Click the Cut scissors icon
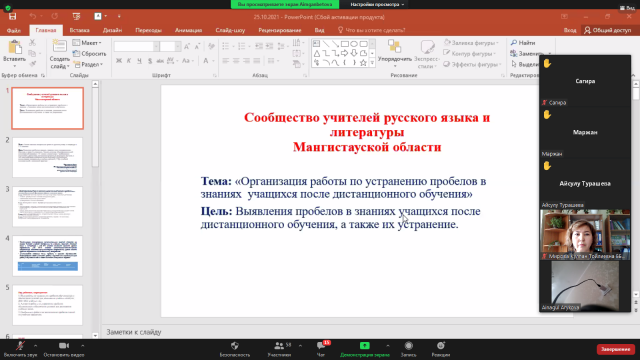 point(32,42)
